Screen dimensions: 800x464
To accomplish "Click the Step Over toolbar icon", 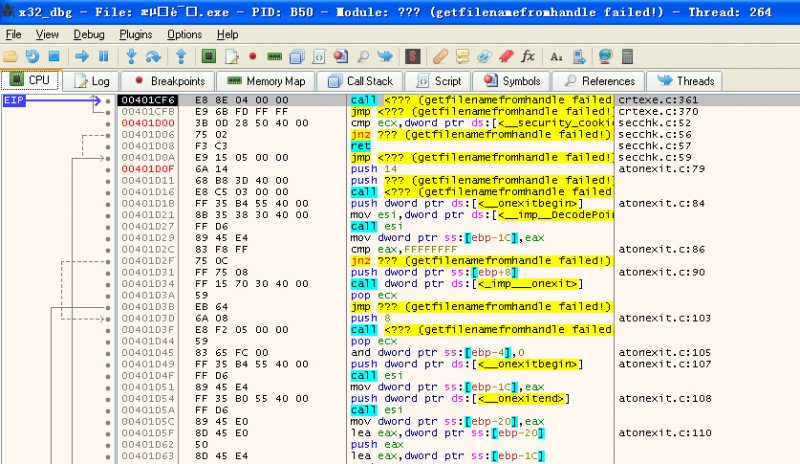I will 153,57.
